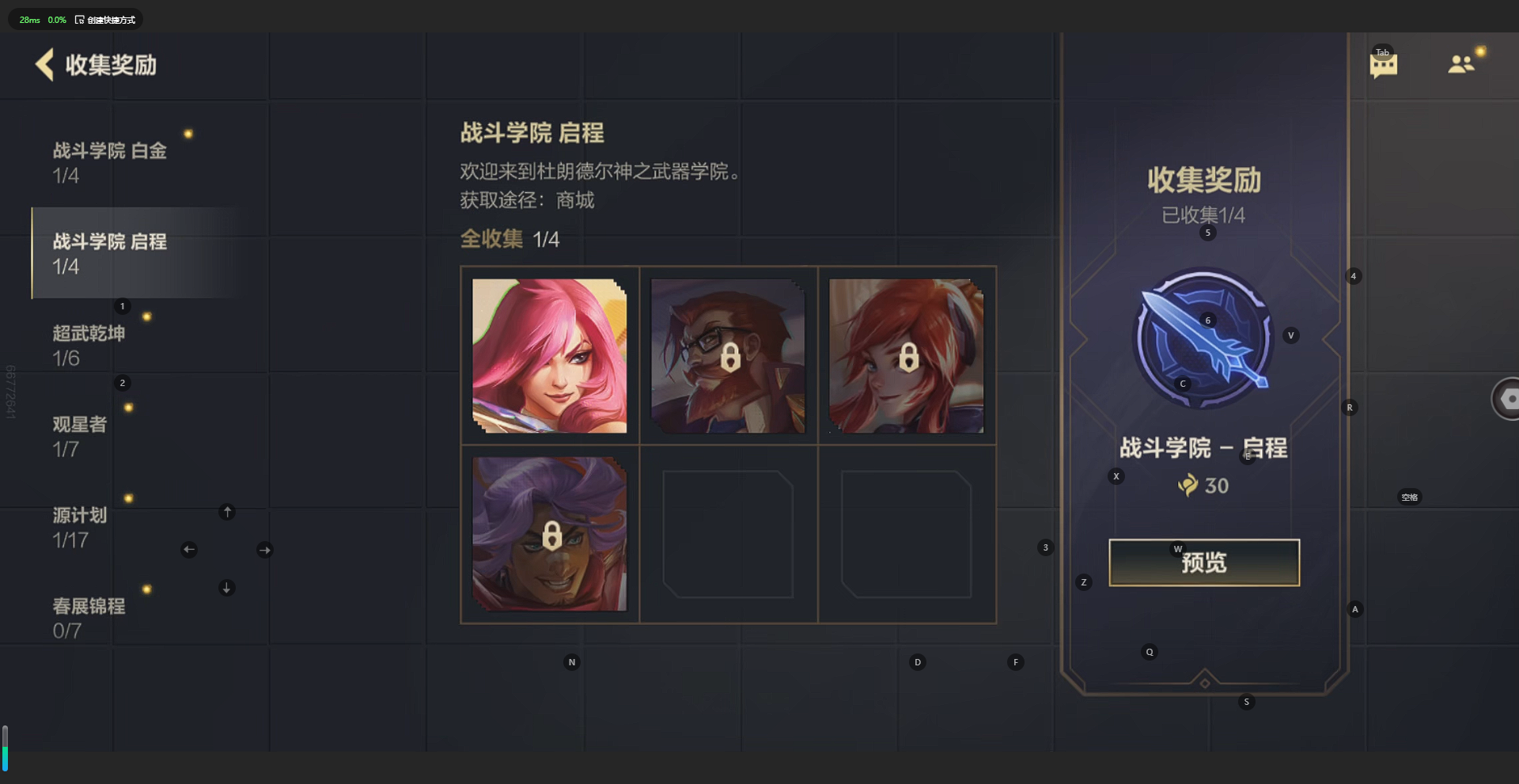Click the left arrow key overlay
The image size is (1519, 784).
pyautogui.click(x=189, y=550)
